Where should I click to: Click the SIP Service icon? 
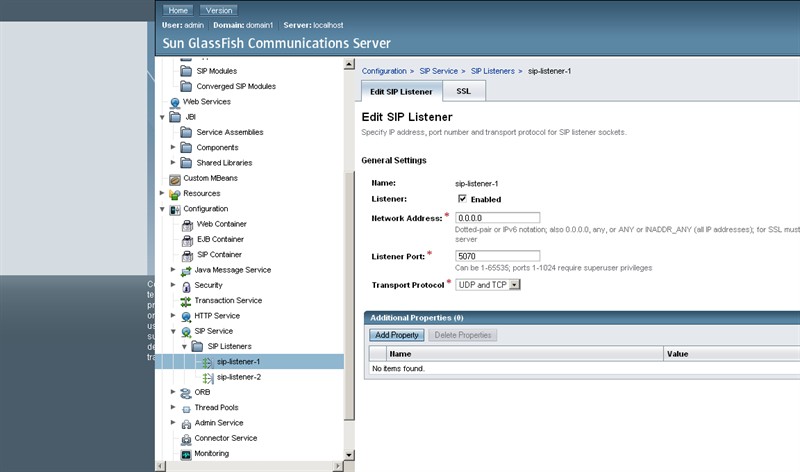click(x=186, y=332)
